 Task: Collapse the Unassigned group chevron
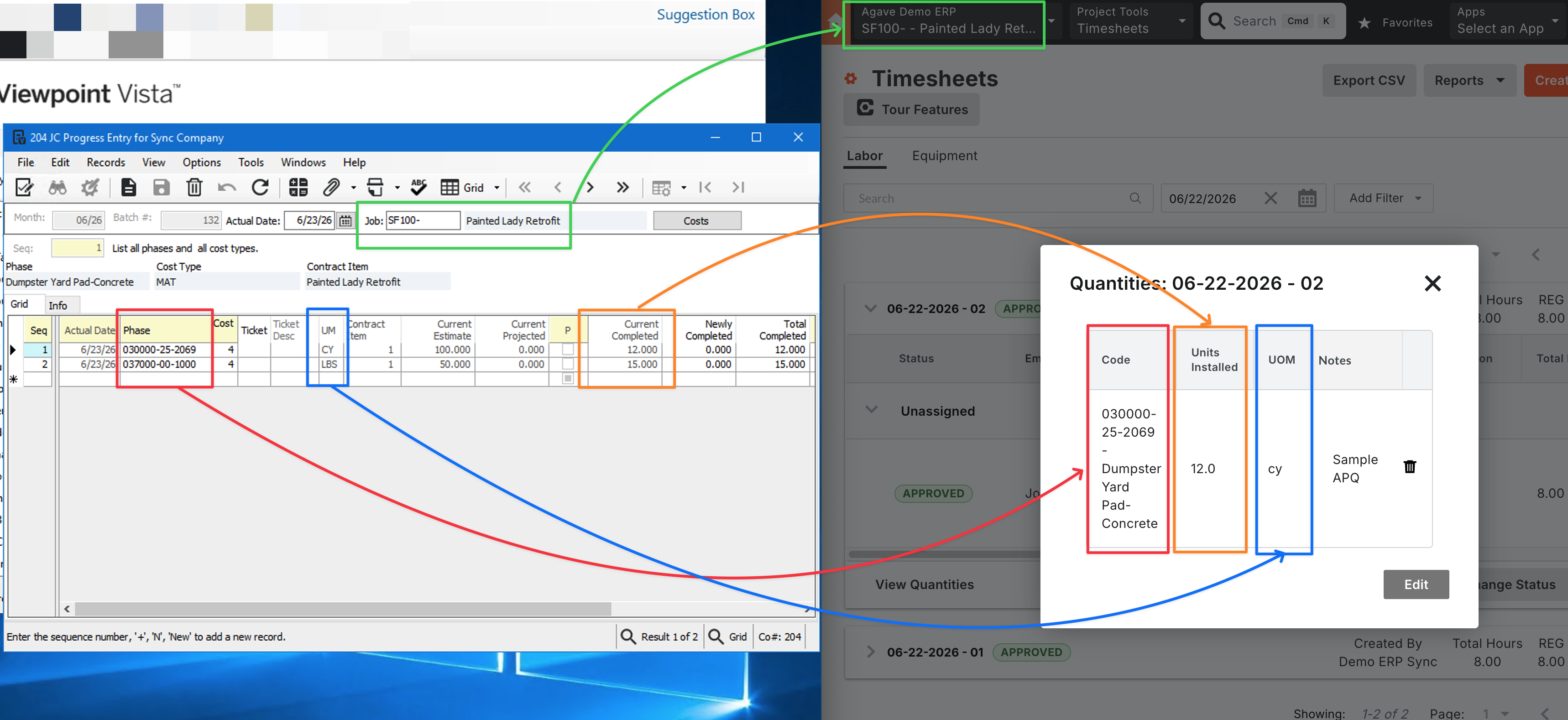[872, 410]
